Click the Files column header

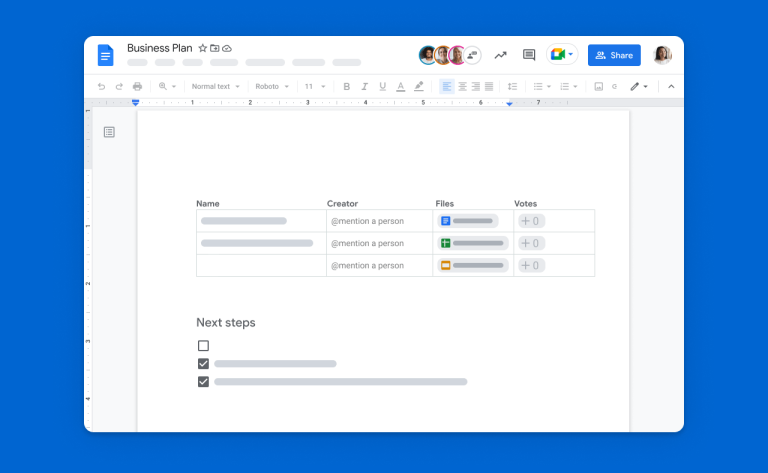(445, 204)
